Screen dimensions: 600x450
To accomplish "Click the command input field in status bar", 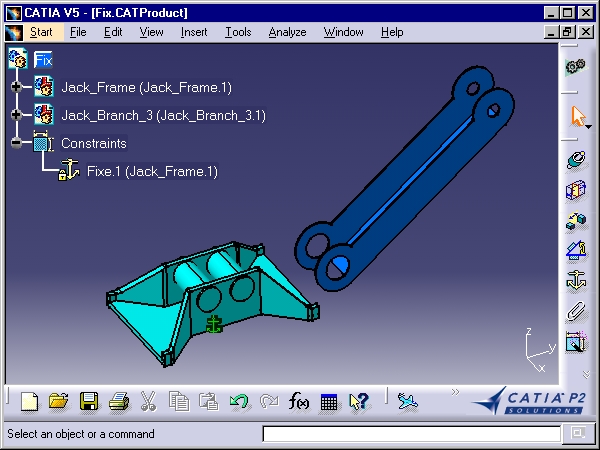I will tap(412, 434).
